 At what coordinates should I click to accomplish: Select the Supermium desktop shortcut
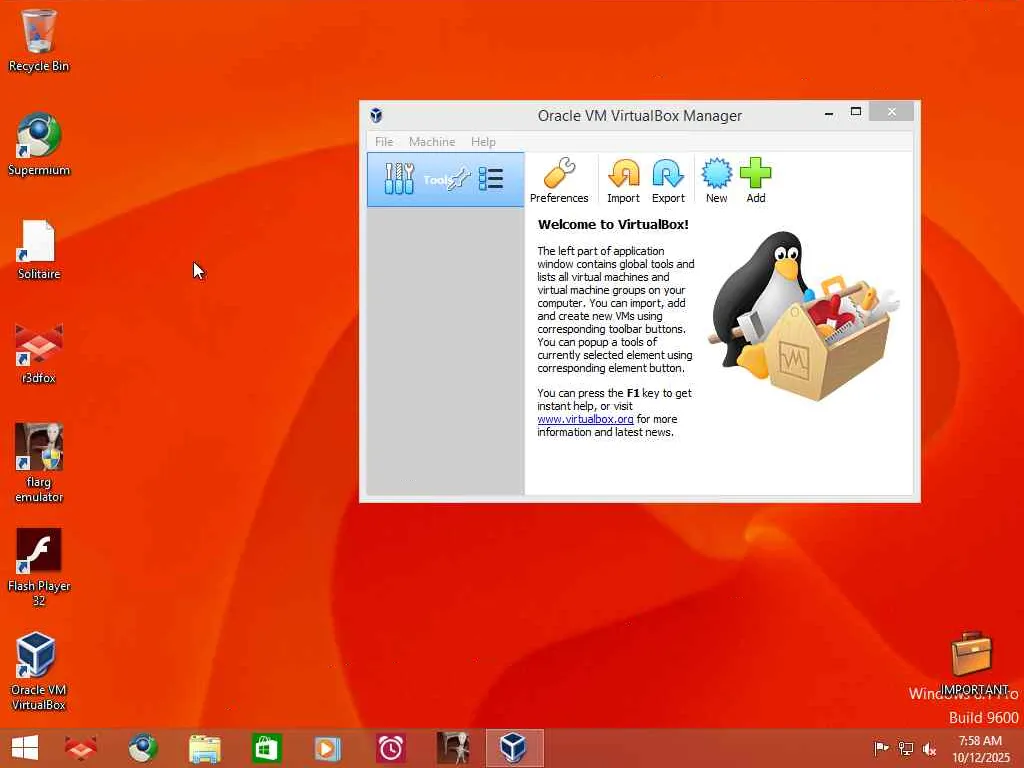coord(39,144)
